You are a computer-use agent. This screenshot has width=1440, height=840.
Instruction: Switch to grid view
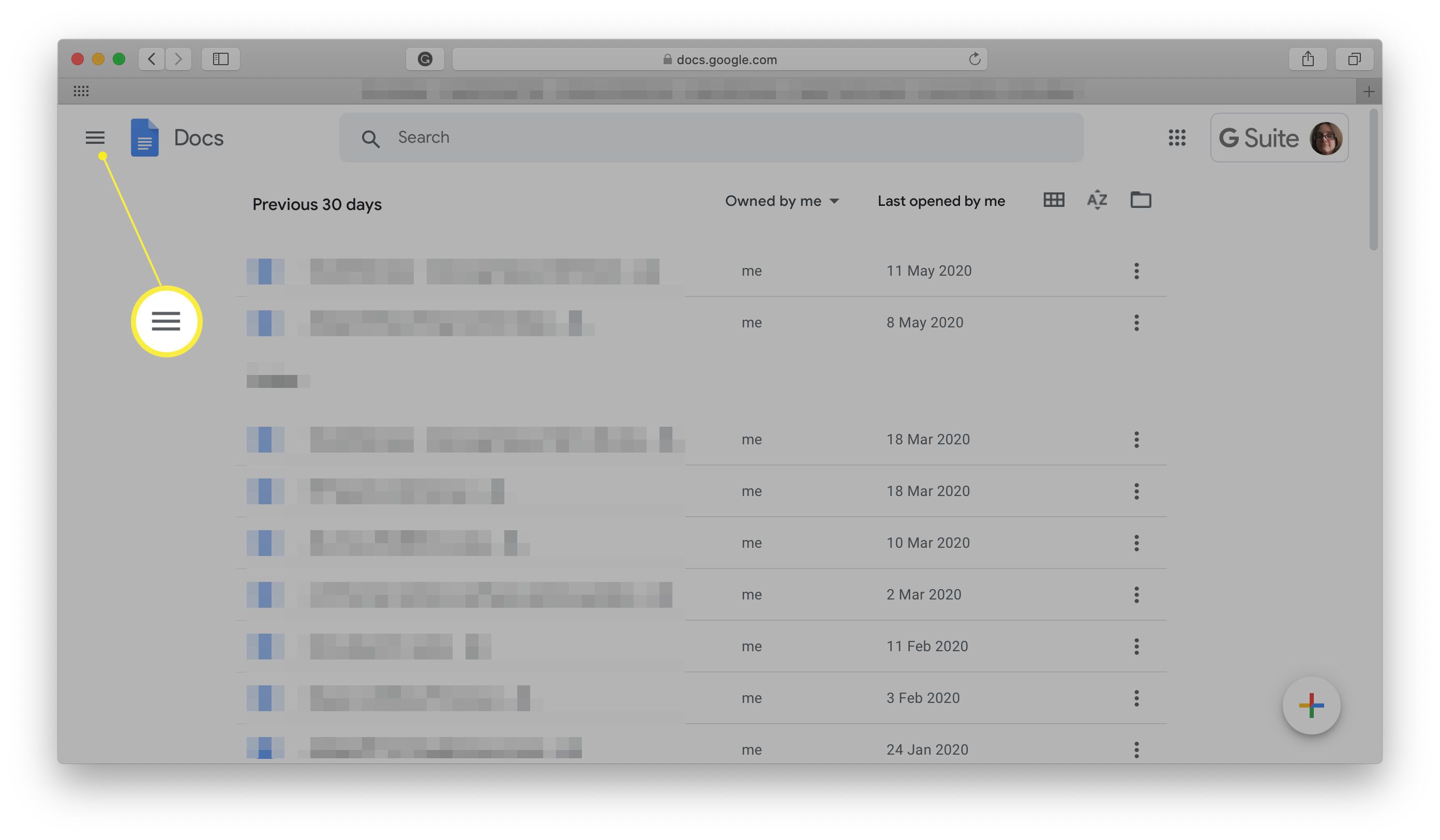pos(1054,200)
